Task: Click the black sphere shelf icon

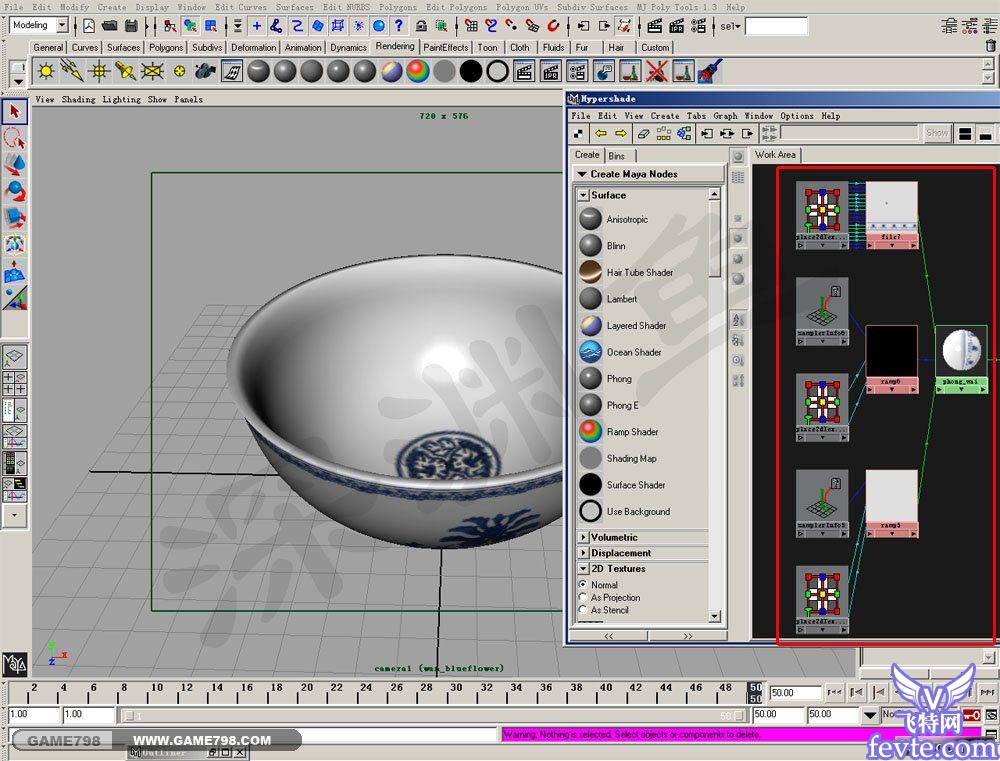Action: pyautogui.click(x=471, y=71)
